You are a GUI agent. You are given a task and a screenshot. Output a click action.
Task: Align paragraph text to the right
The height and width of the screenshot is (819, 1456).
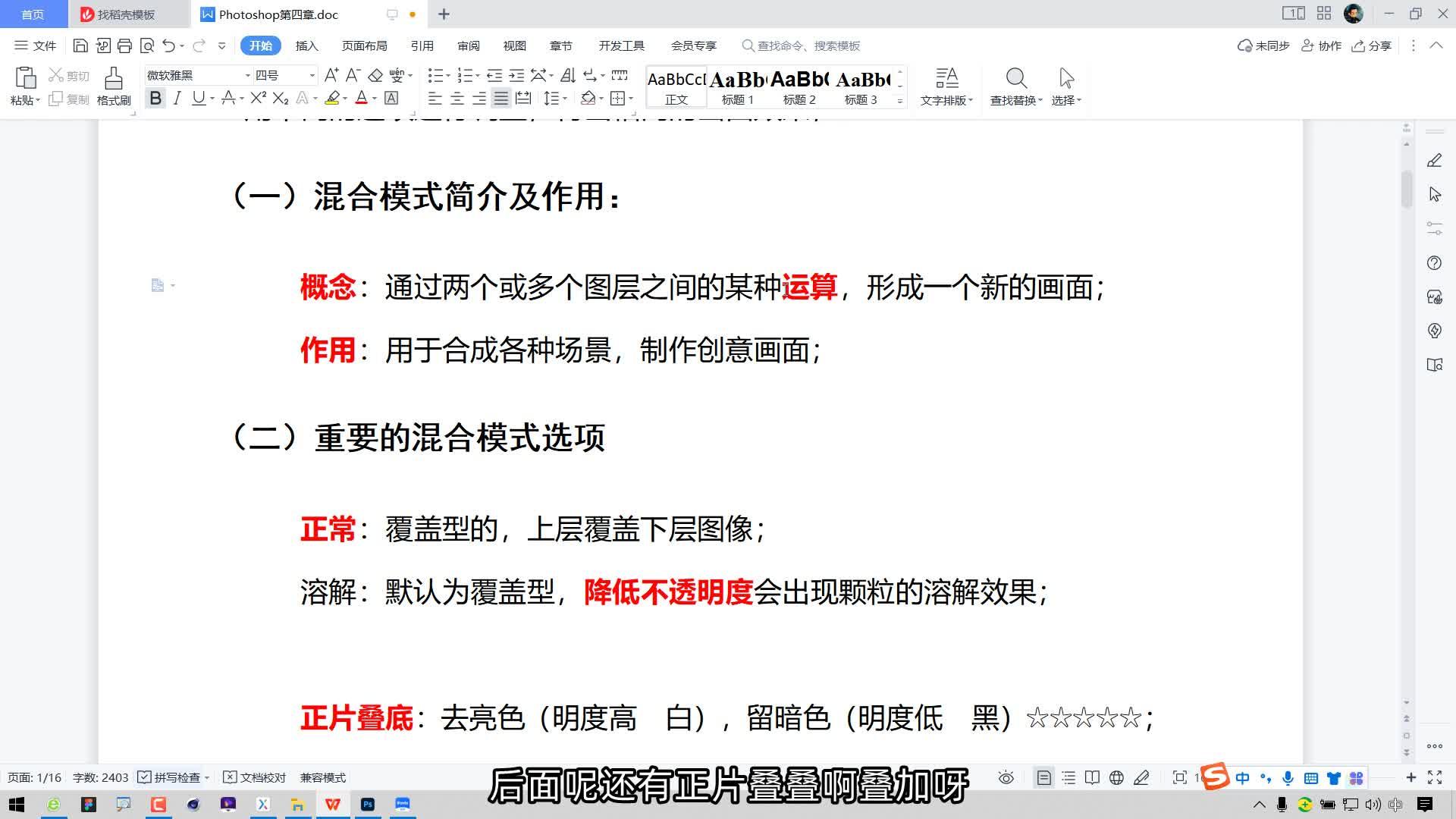tap(479, 98)
